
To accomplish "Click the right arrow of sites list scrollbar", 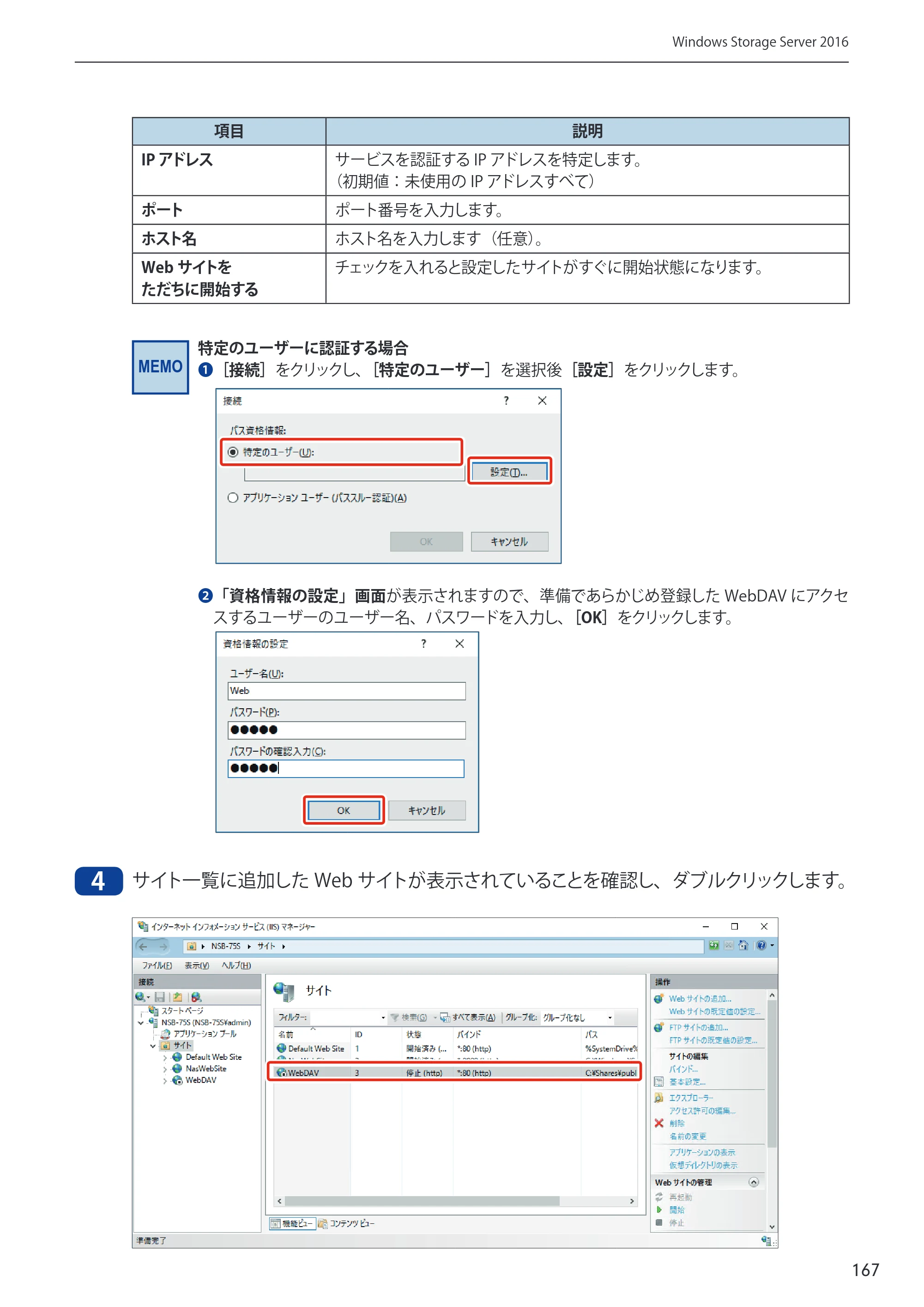I will (632, 1201).
